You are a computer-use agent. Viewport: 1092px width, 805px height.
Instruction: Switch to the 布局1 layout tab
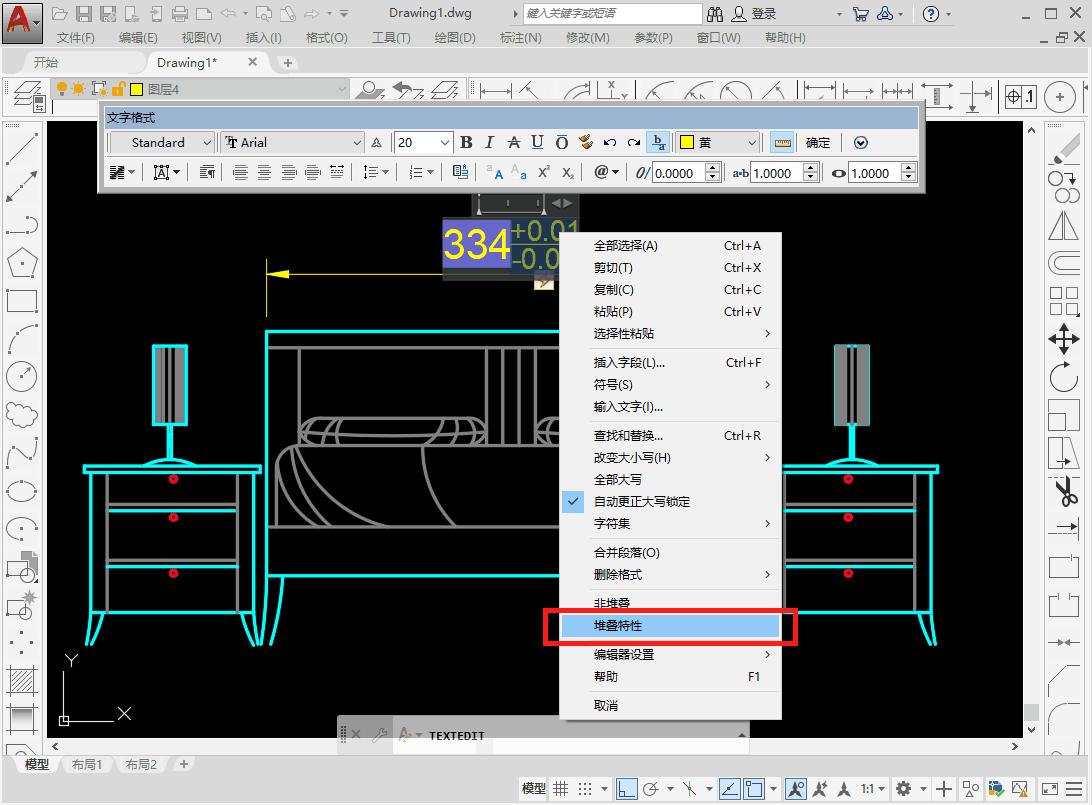point(87,764)
